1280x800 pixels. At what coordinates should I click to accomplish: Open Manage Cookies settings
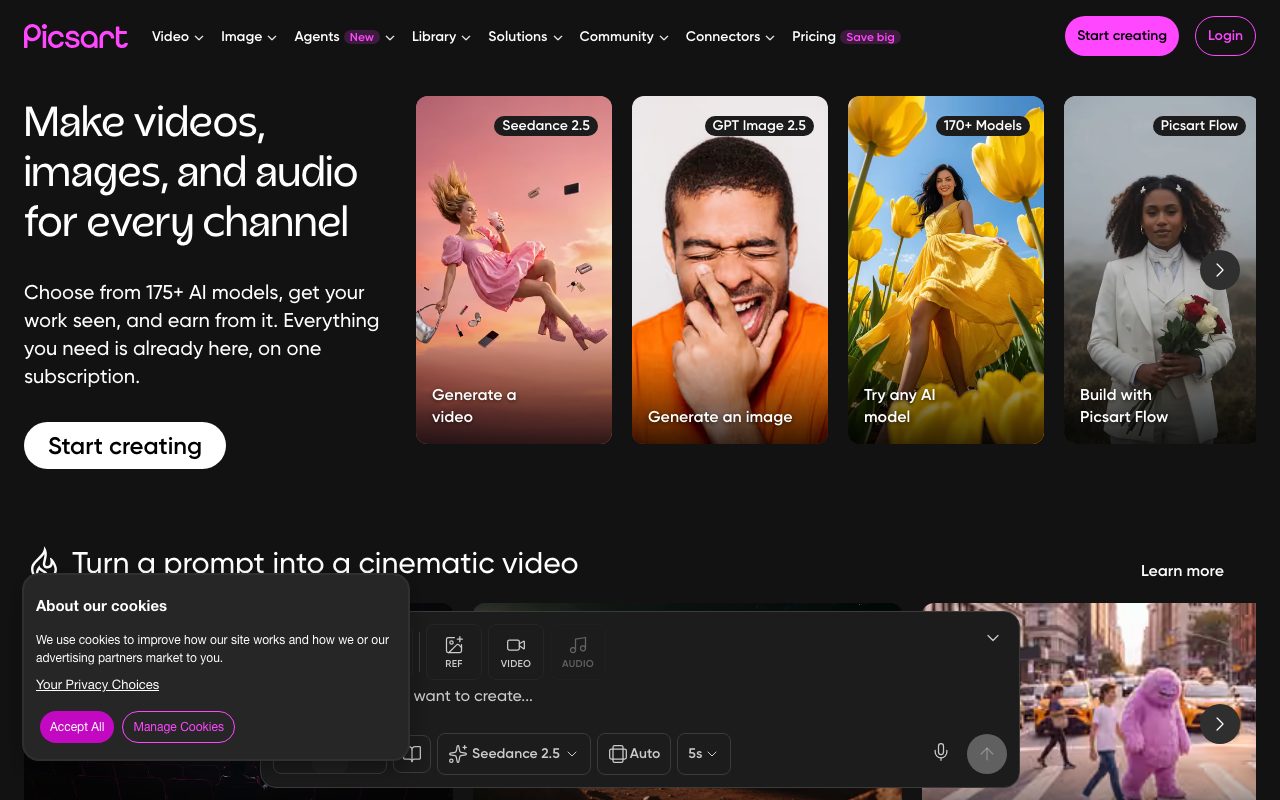(179, 727)
